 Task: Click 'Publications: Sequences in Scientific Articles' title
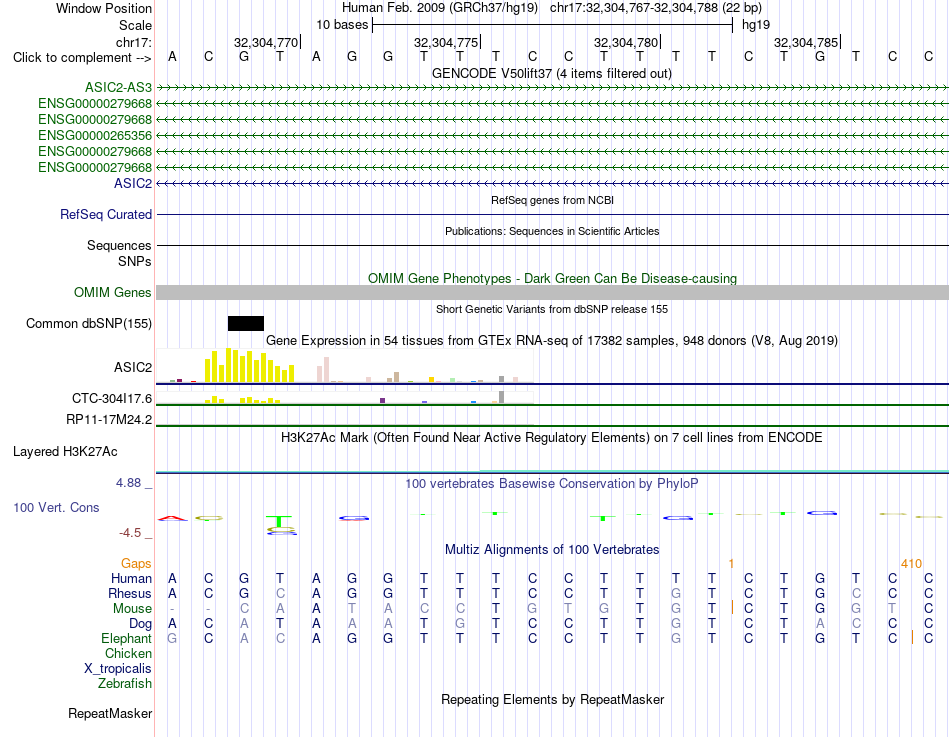552,231
